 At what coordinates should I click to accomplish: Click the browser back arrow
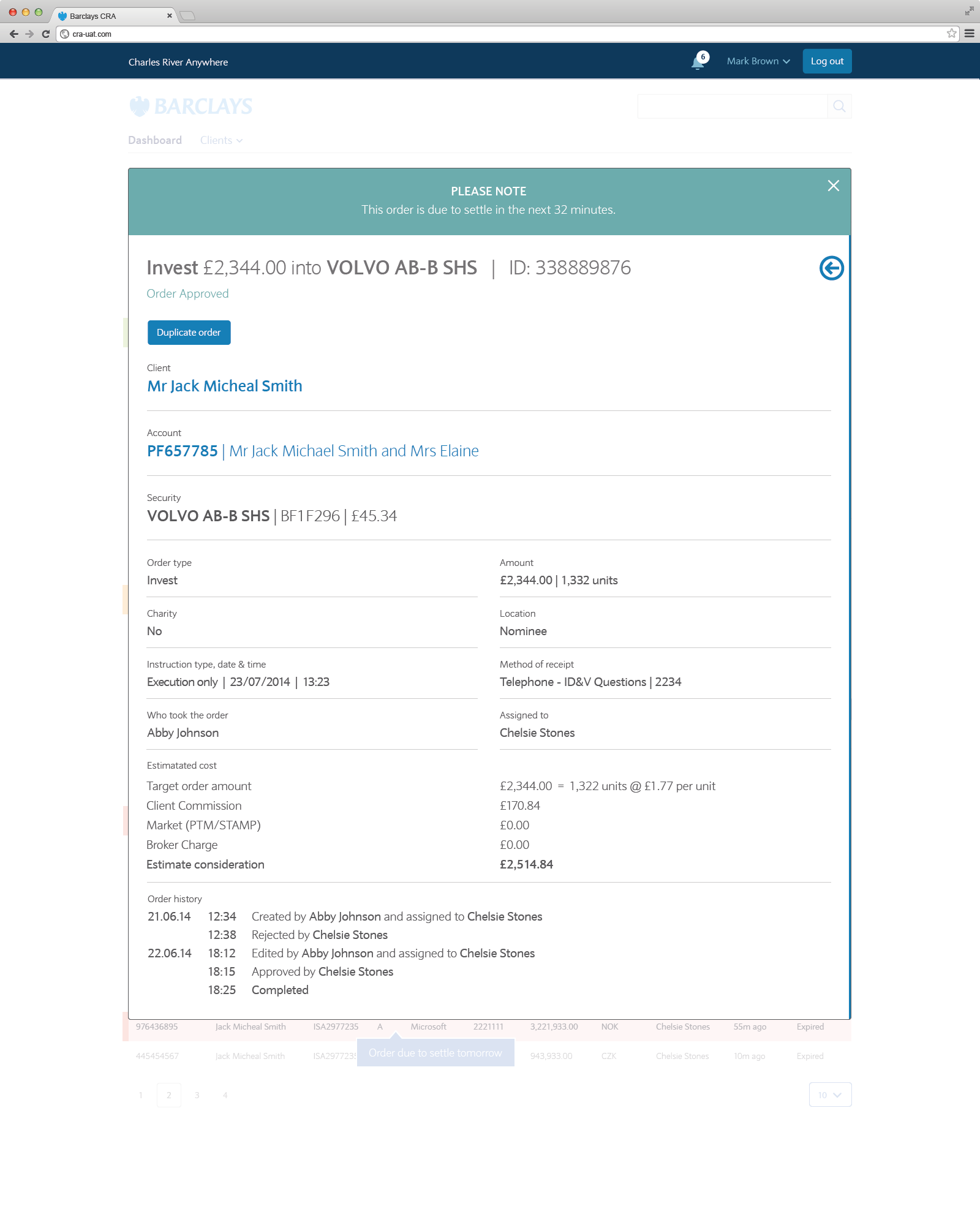(x=13, y=34)
